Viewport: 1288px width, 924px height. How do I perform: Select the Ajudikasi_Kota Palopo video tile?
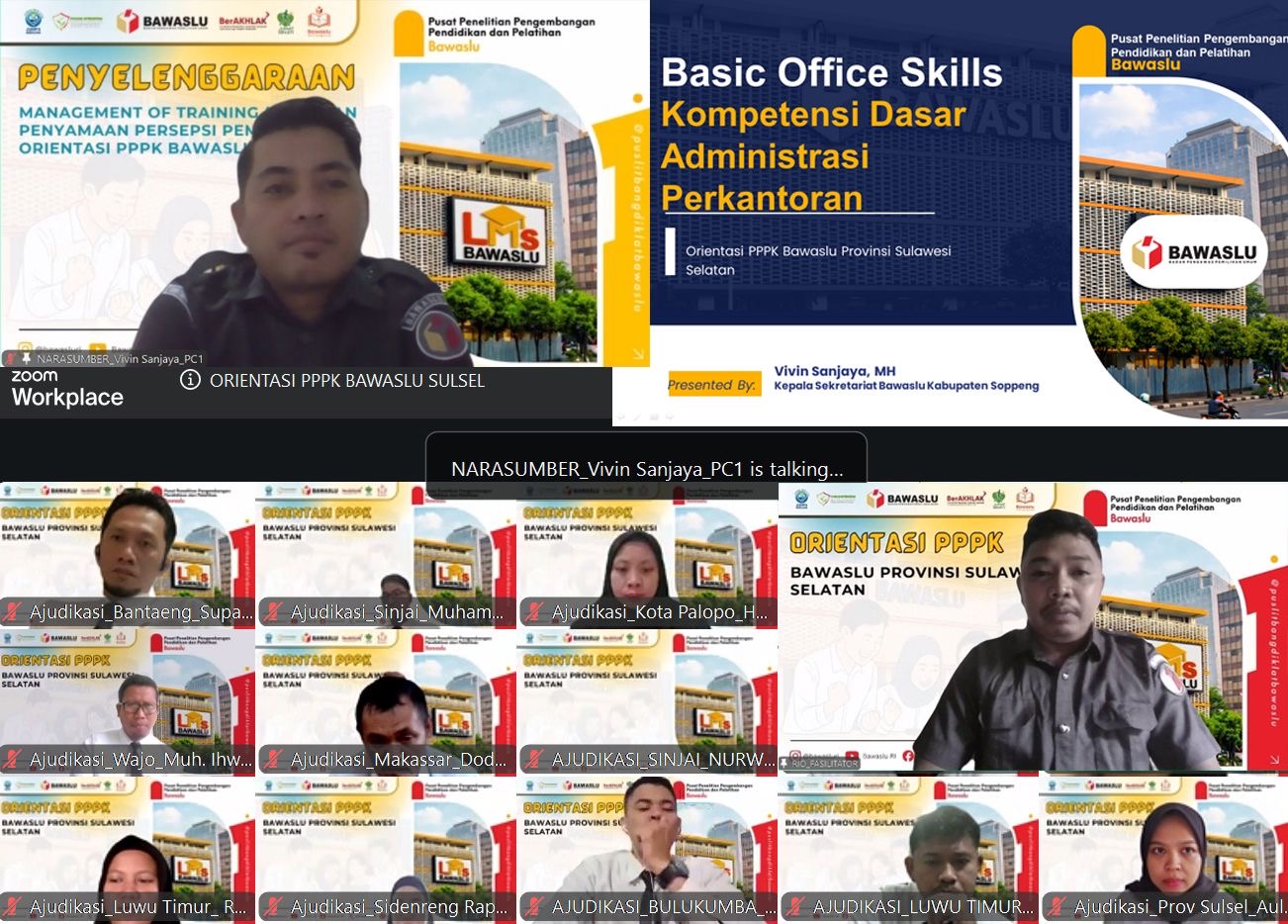pyautogui.click(x=648, y=555)
